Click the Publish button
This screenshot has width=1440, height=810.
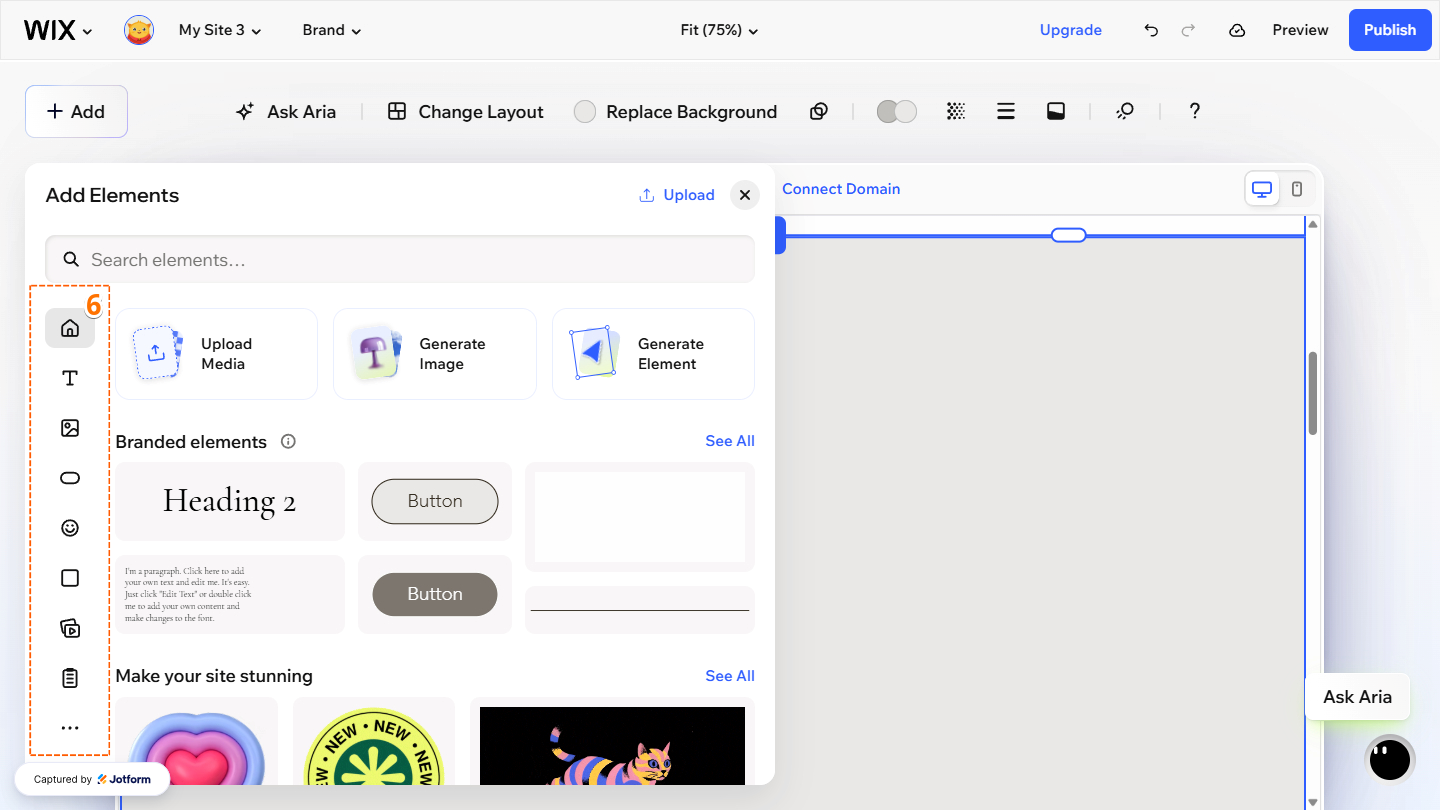coord(1390,30)
